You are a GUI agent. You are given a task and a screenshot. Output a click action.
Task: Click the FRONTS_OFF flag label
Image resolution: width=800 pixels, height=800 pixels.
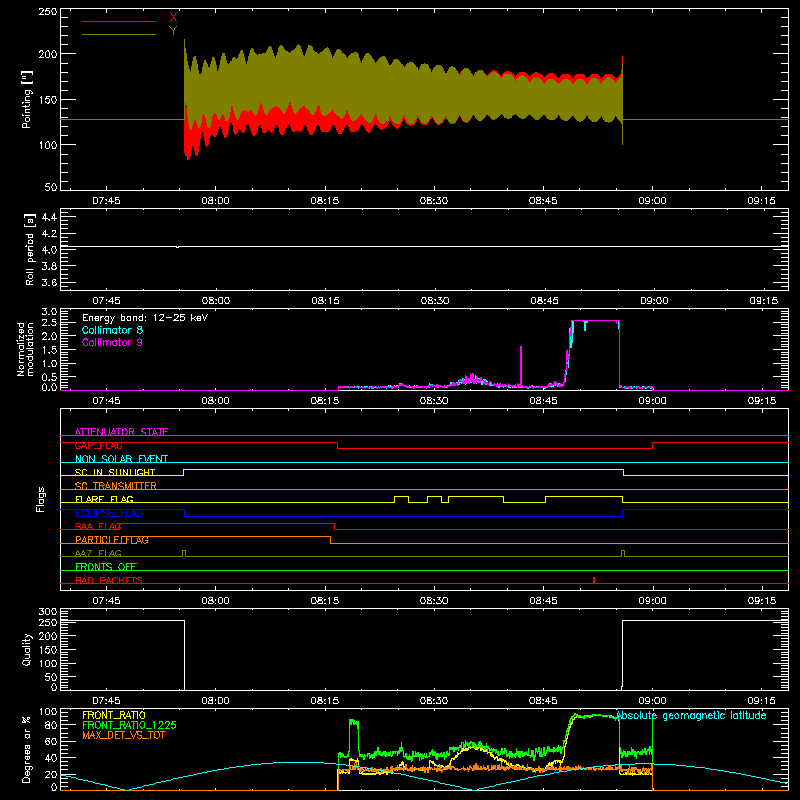(x=106, y=567)
